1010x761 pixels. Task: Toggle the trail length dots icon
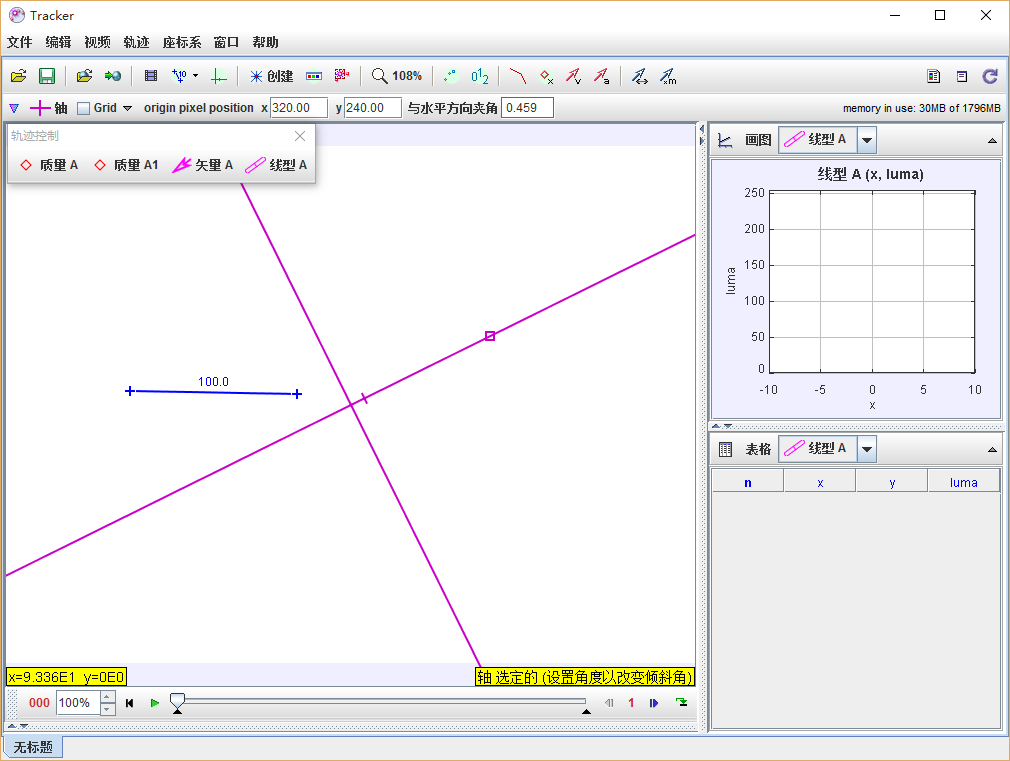tap(450, 76)
